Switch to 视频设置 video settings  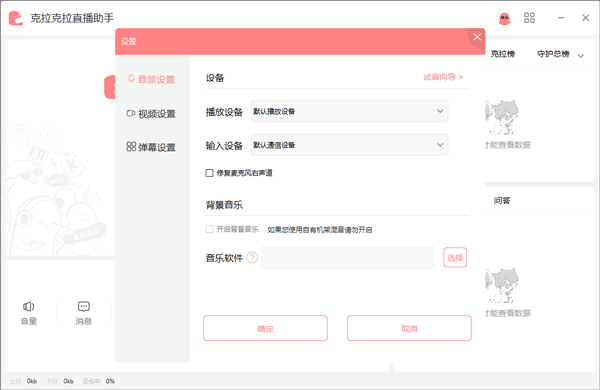coord(152,114)
